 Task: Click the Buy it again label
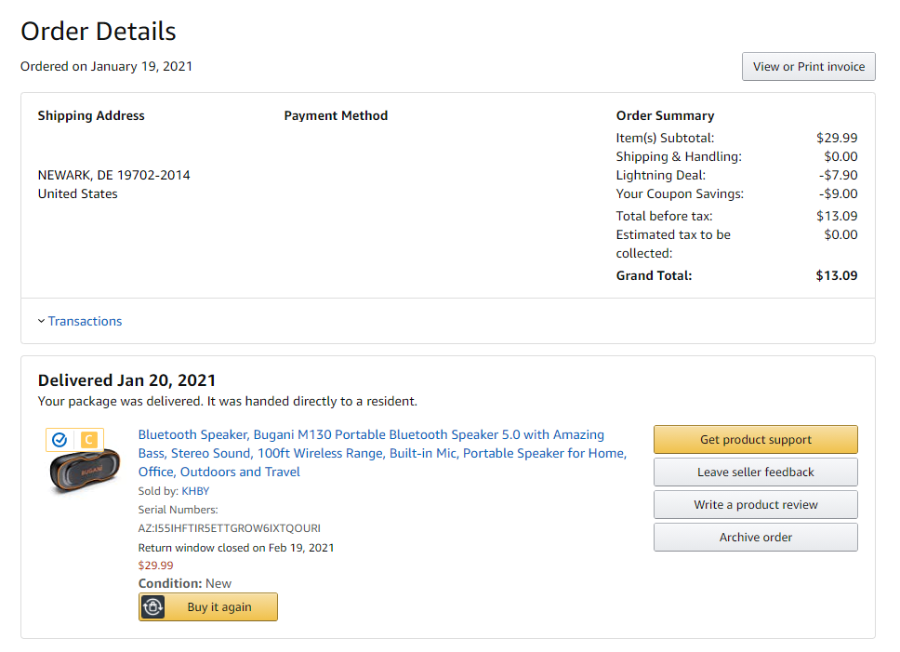(x=219, y=607)
